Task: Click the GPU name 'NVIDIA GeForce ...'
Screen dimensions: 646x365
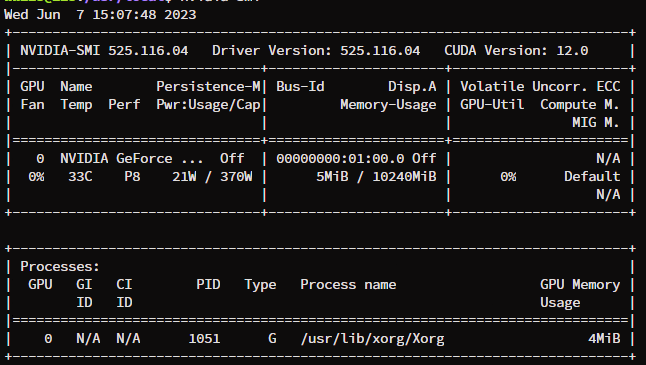Action: (x=131, y=159)
